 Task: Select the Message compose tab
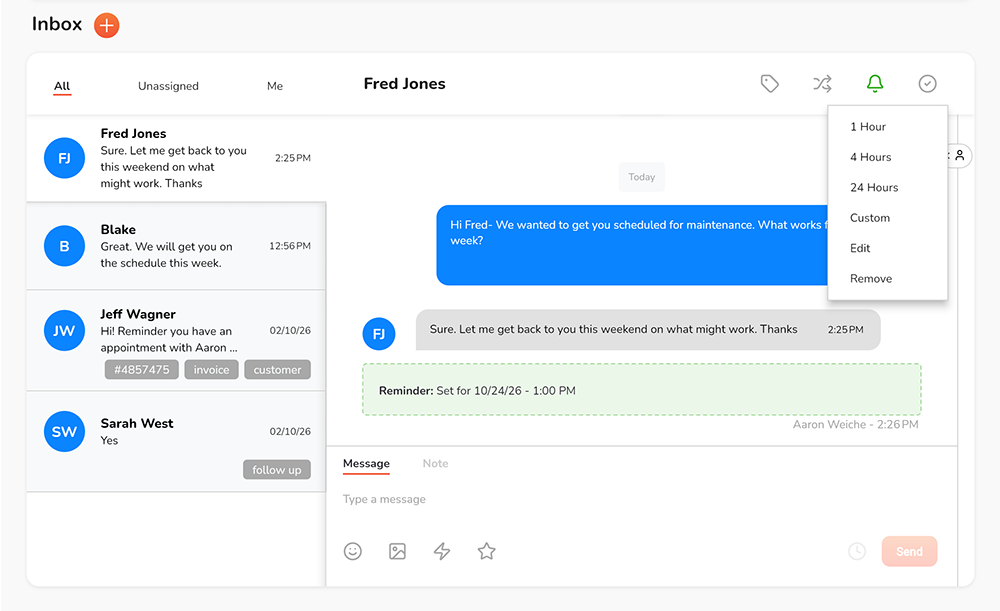click(366, 464)
